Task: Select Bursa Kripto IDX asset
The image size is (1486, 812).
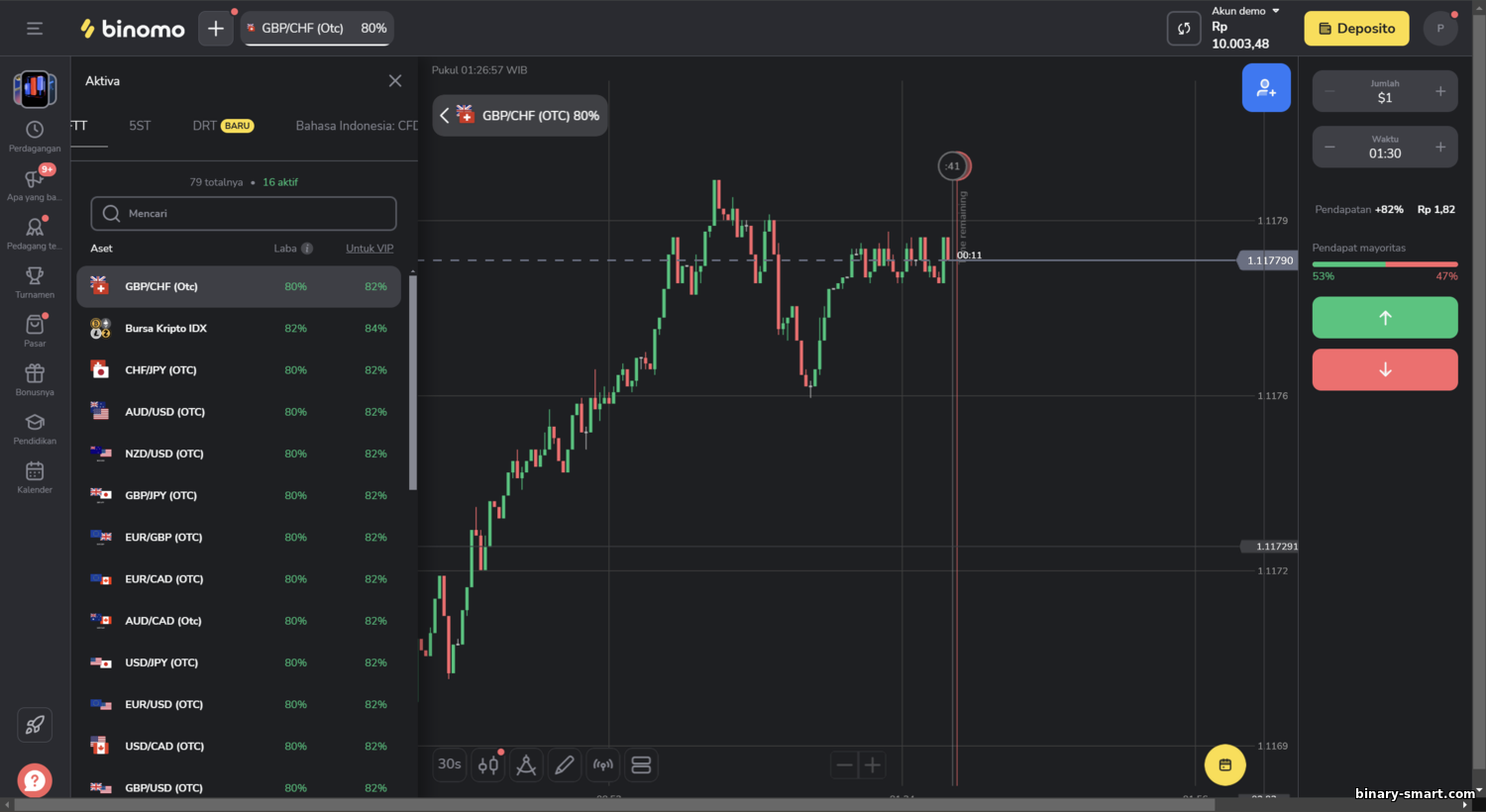Action: click(x=239, y=328)
